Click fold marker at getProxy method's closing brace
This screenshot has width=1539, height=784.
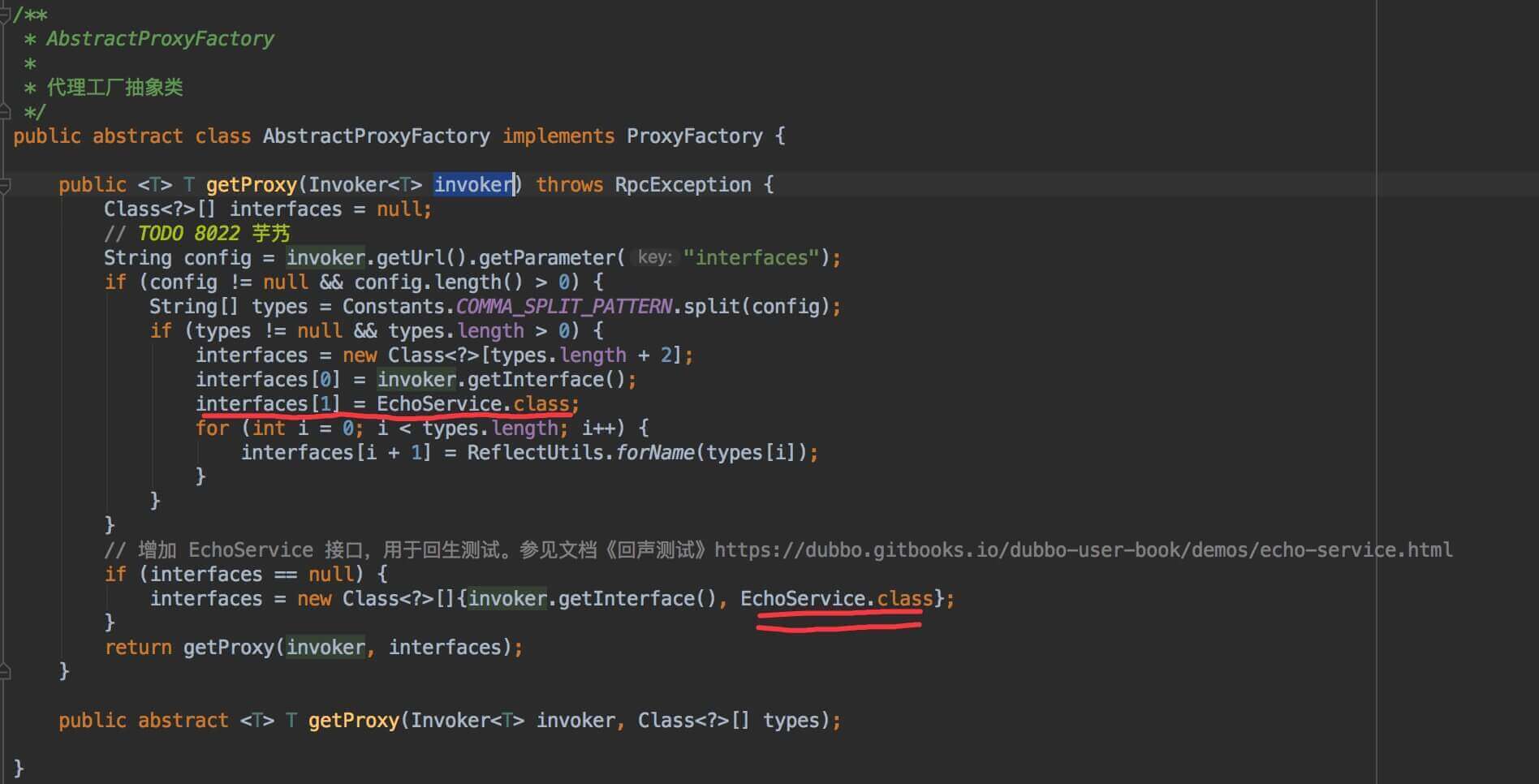5,671
